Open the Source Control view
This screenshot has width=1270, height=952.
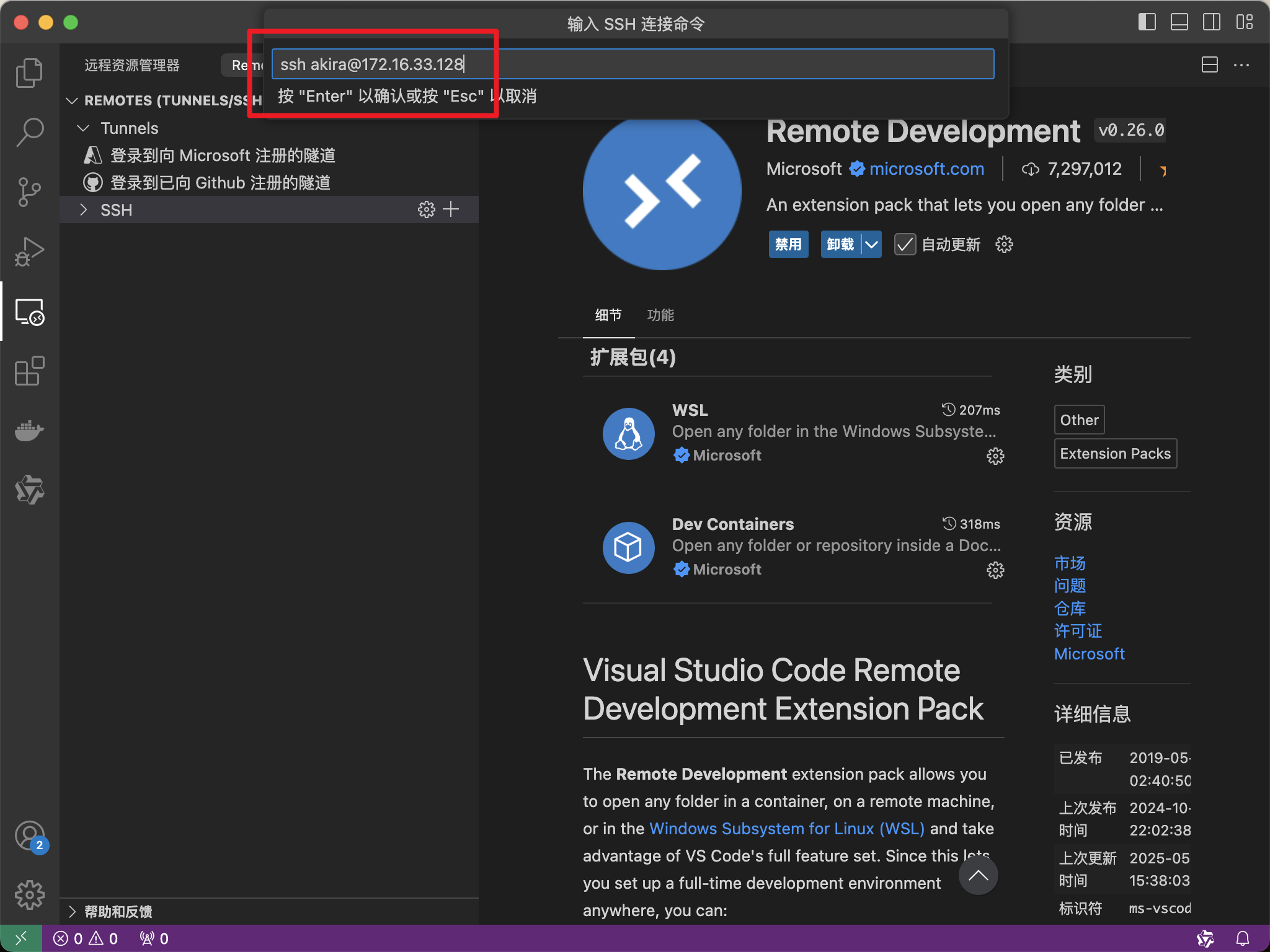pos(29,192)
